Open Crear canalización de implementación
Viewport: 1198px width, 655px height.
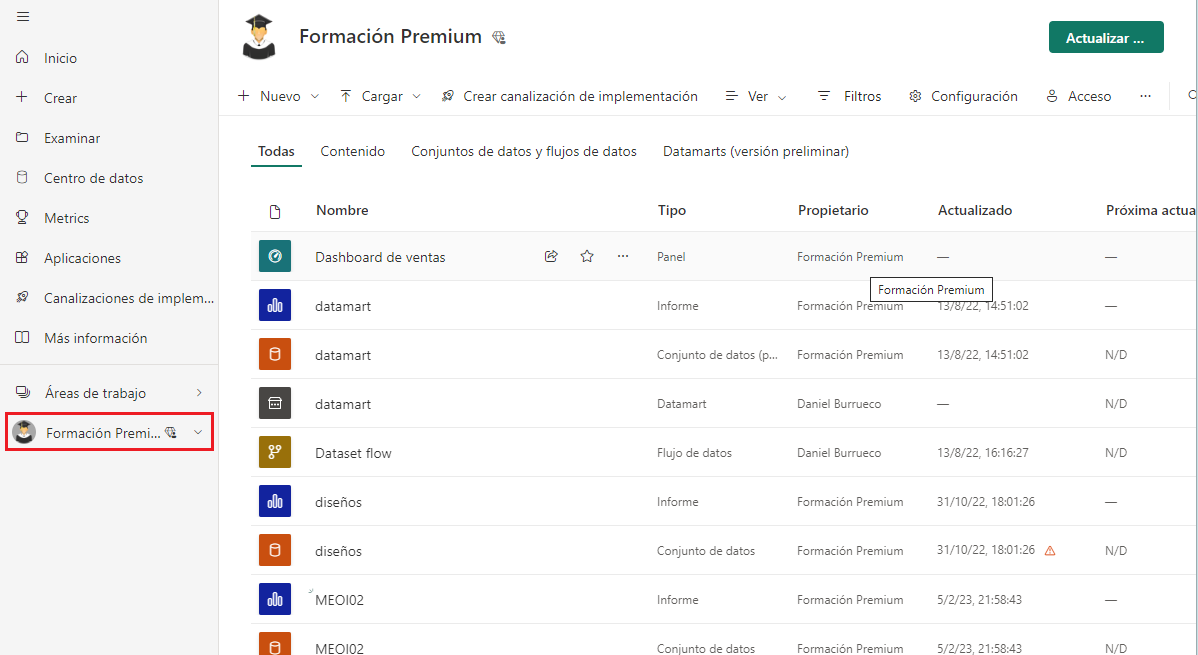click(x=569, y=97)
